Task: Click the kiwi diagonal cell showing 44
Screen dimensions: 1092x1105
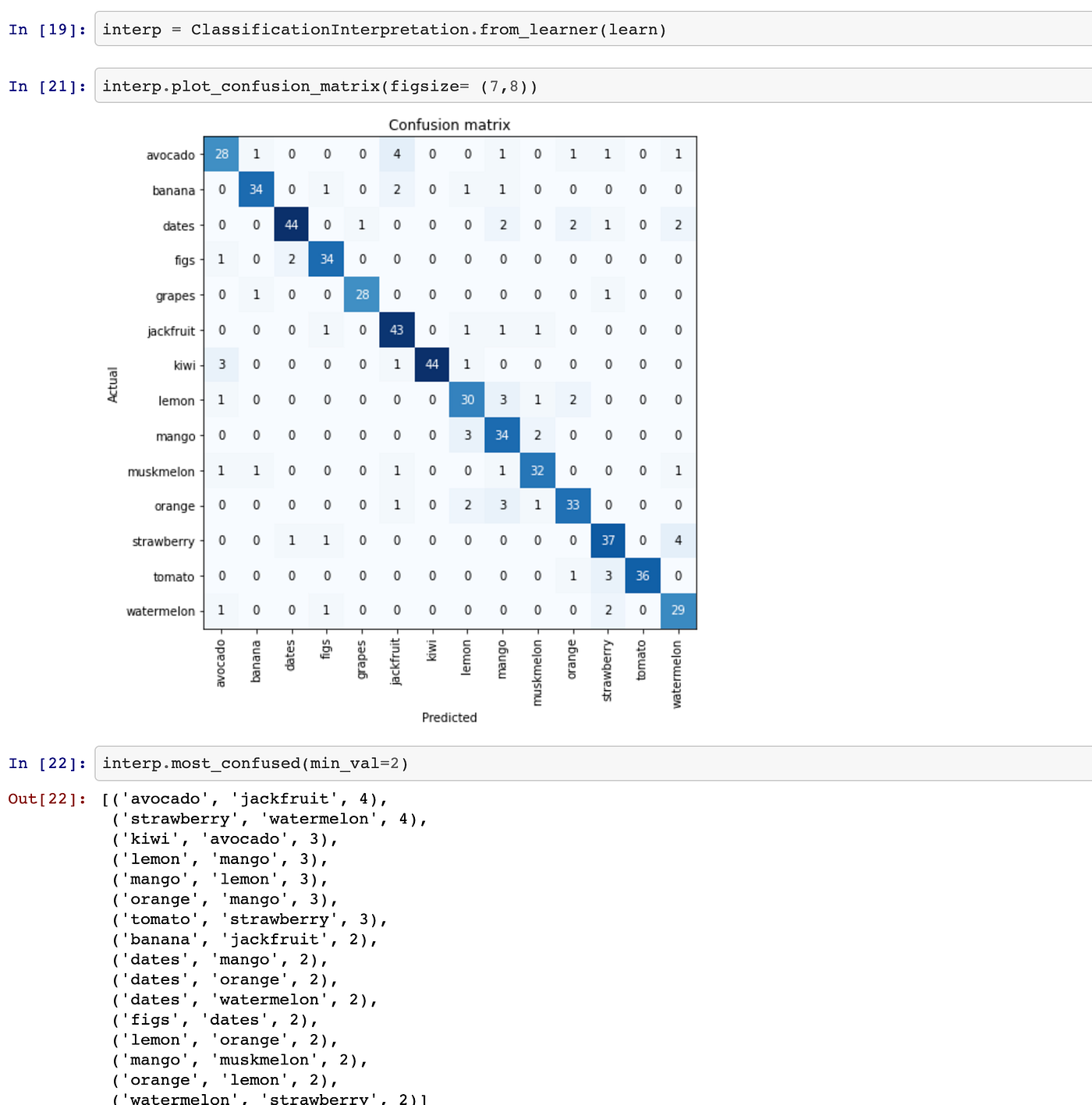Action: point(431,365)
